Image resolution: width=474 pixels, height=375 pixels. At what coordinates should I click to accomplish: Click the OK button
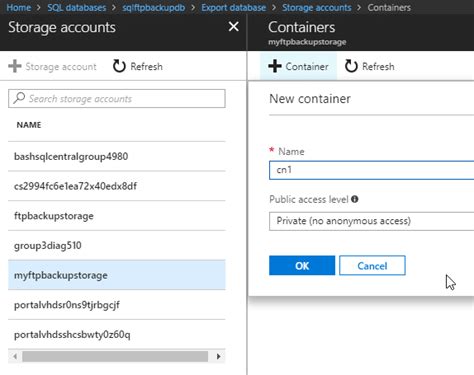click(302, 266)
